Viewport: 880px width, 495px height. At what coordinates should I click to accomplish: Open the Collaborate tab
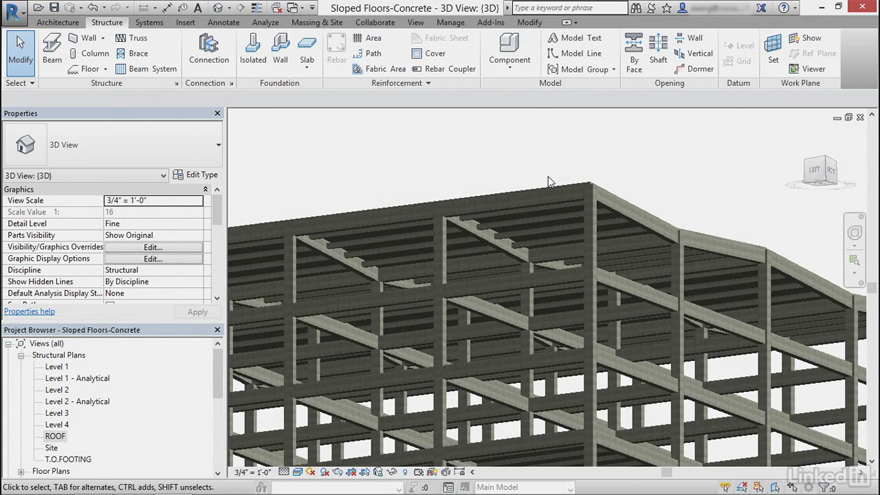375,22
